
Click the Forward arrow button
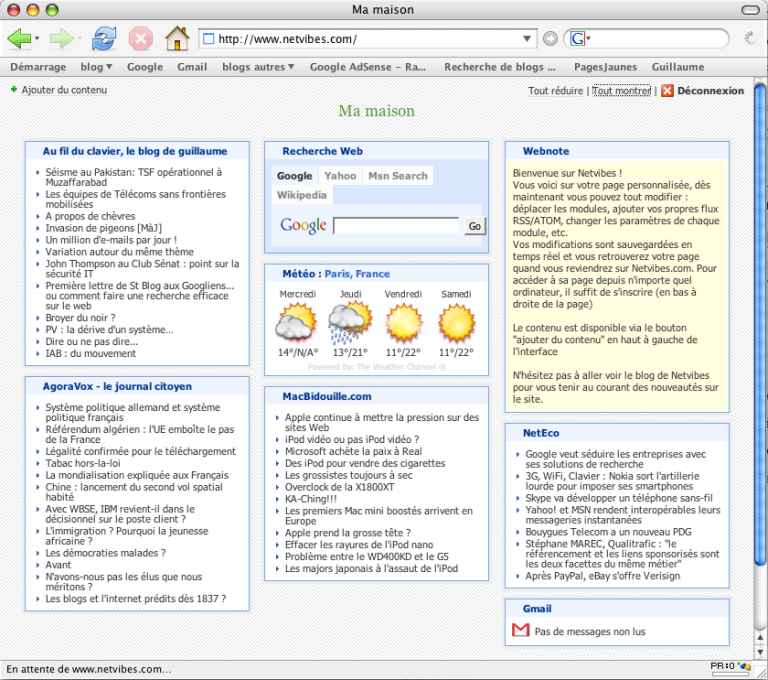[61, 38]
